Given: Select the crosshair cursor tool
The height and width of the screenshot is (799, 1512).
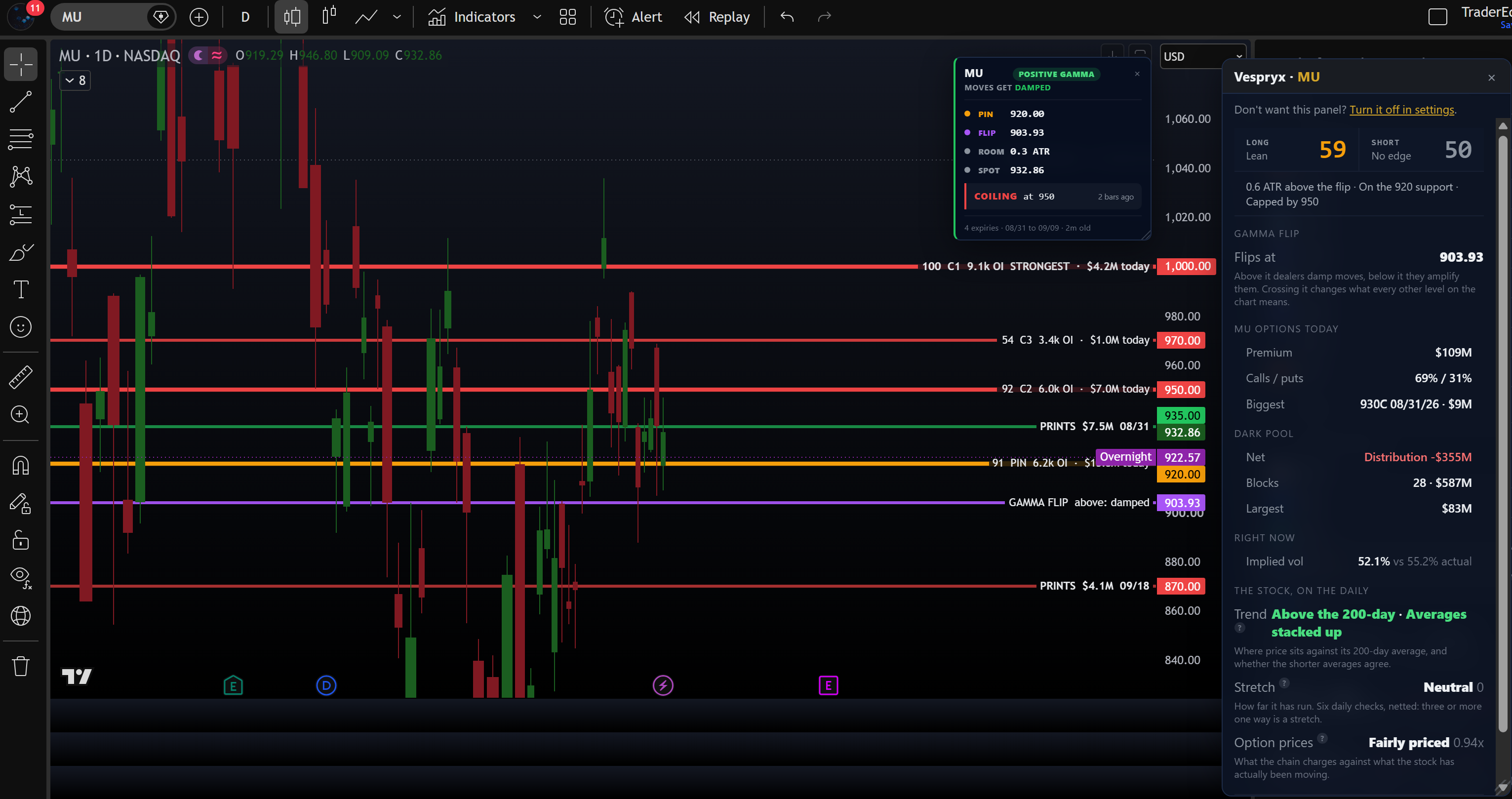Looking at the screenshot, I should (x=21, y=64).
